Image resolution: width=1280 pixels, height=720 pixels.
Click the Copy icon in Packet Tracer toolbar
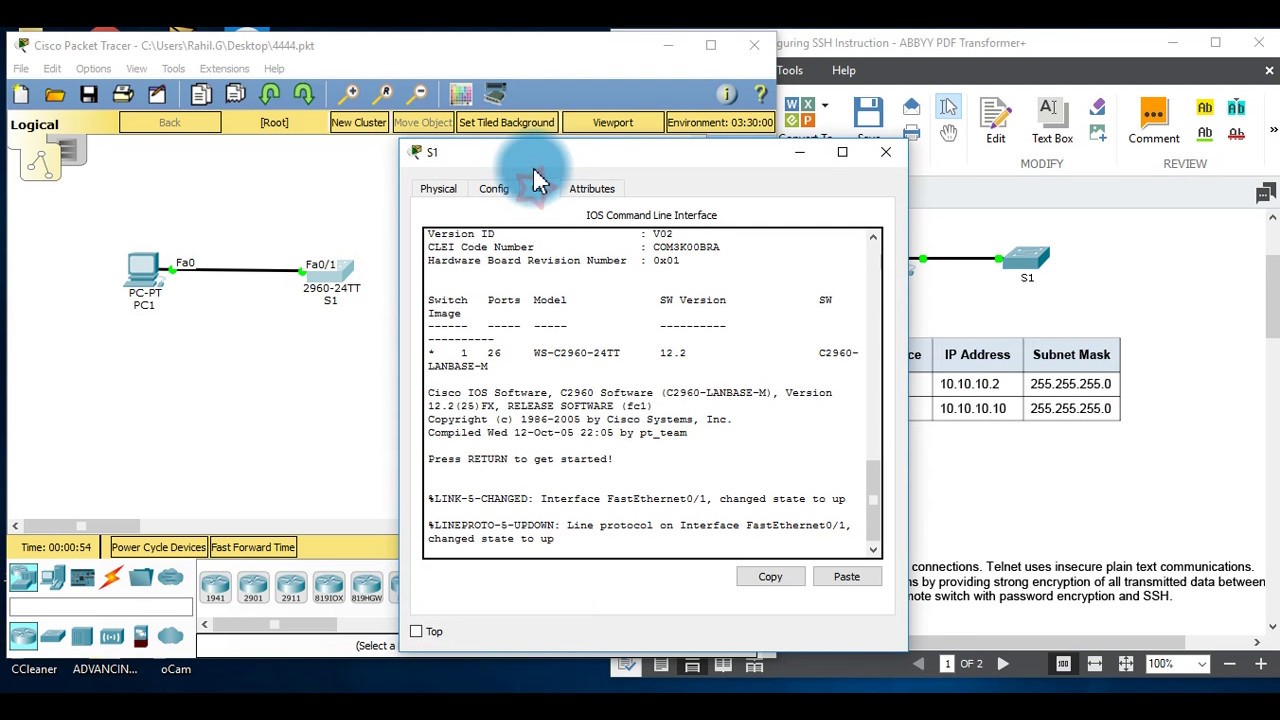[x=201, y=94]
